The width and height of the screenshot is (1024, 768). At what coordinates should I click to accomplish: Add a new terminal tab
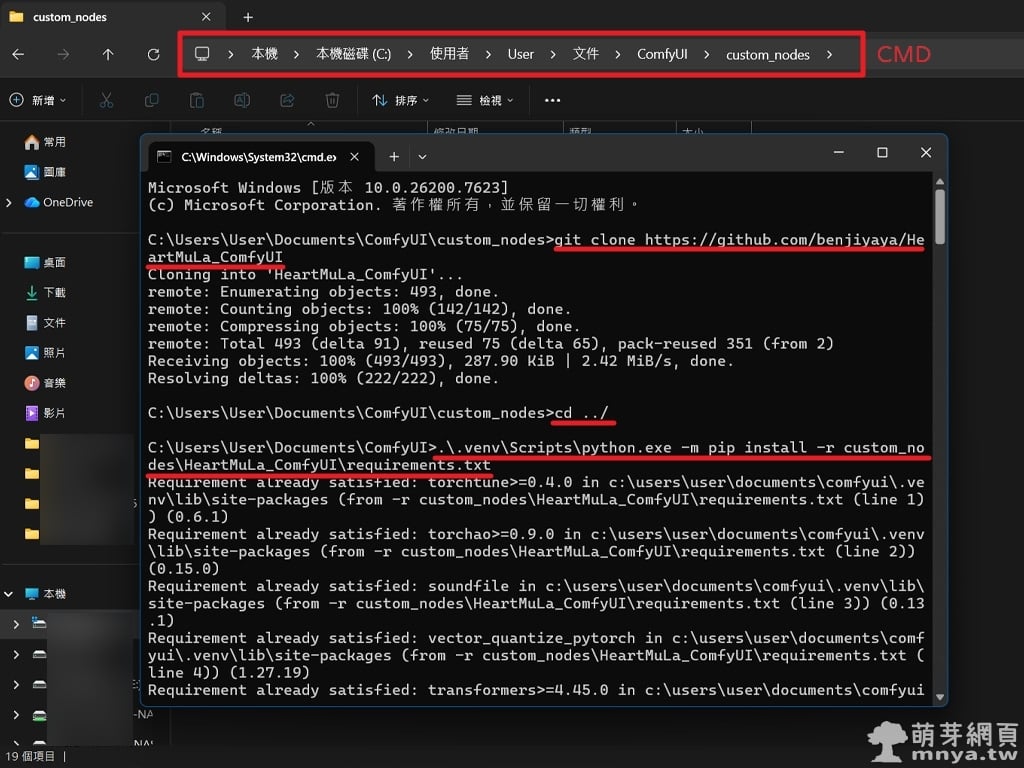tap(394, 157)
